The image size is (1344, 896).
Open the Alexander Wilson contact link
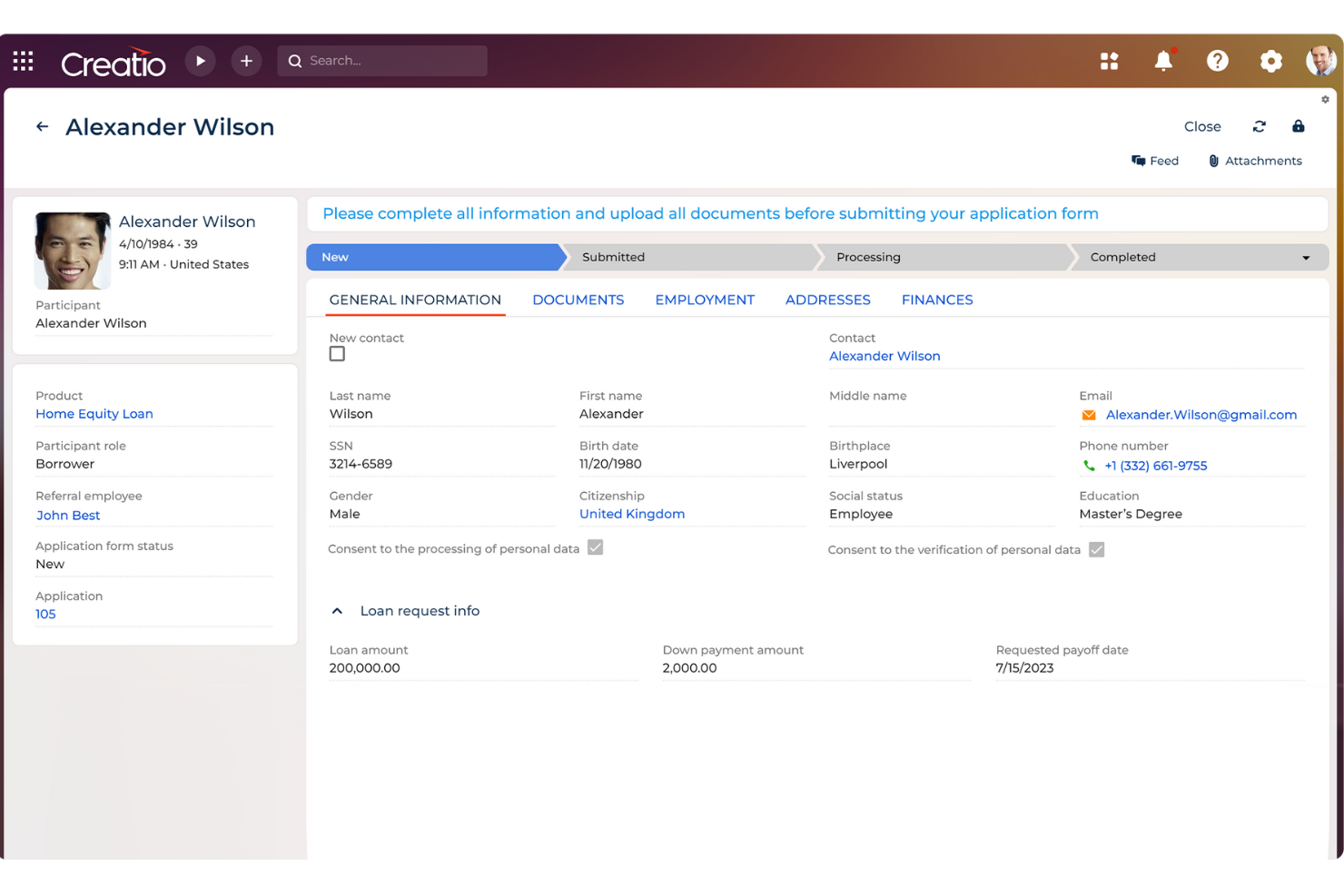[x=884, y=356]
